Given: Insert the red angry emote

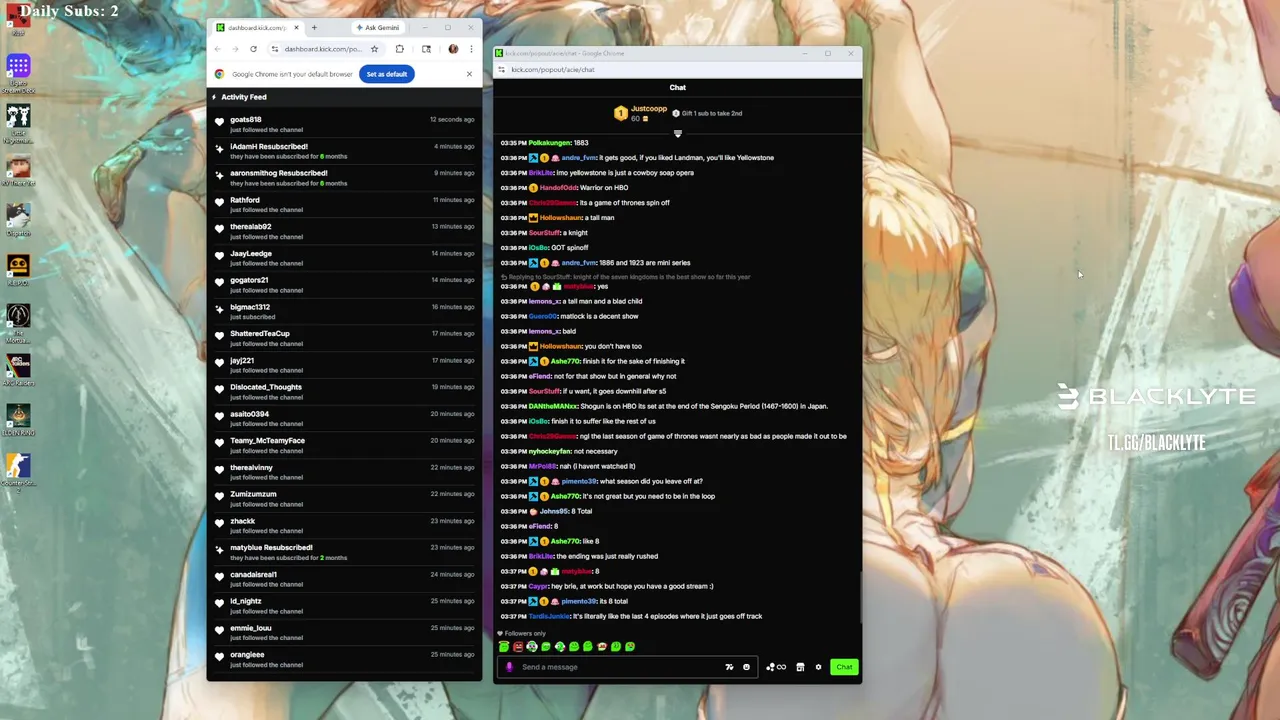Looking at the screenshot, I should point(518,647).
